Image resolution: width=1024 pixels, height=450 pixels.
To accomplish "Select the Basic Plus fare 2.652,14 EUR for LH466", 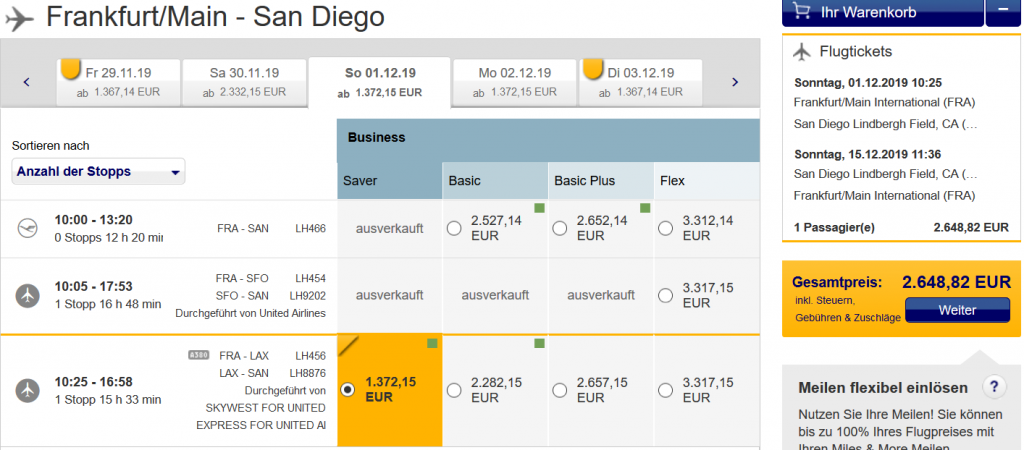I will pos(560,229).
